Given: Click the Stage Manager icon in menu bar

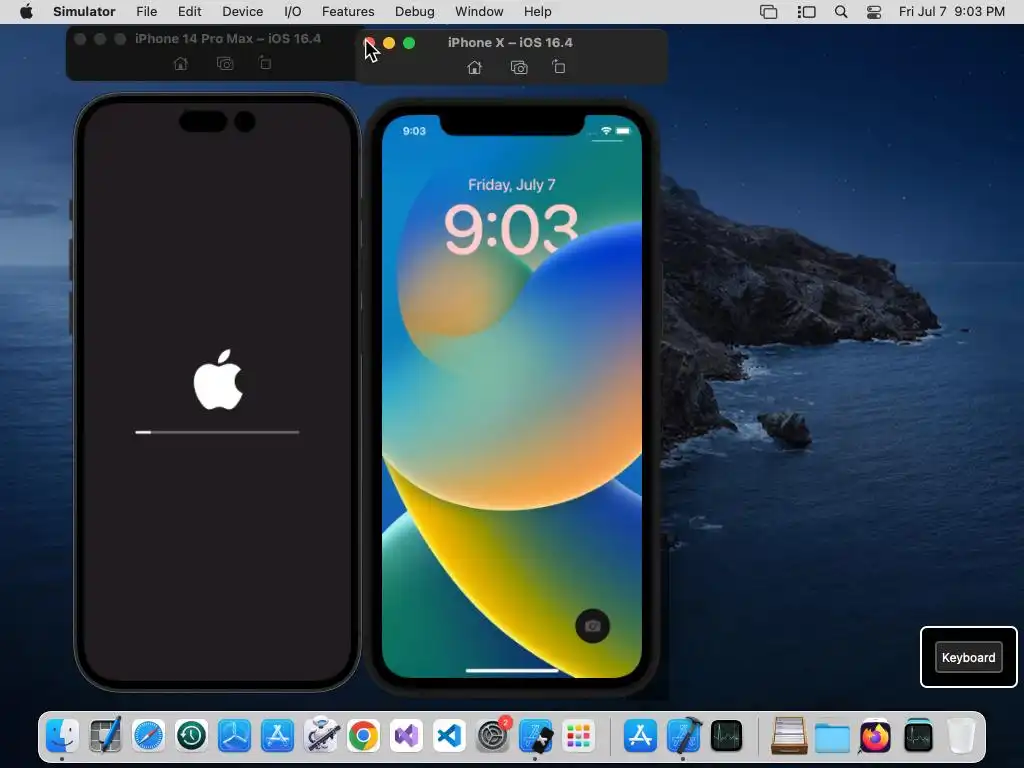Looking at the screenshot, I should [807, 12].
